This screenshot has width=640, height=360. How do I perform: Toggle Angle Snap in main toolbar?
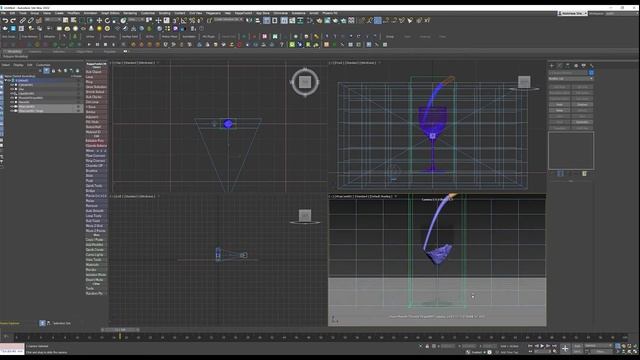[184, 20]
